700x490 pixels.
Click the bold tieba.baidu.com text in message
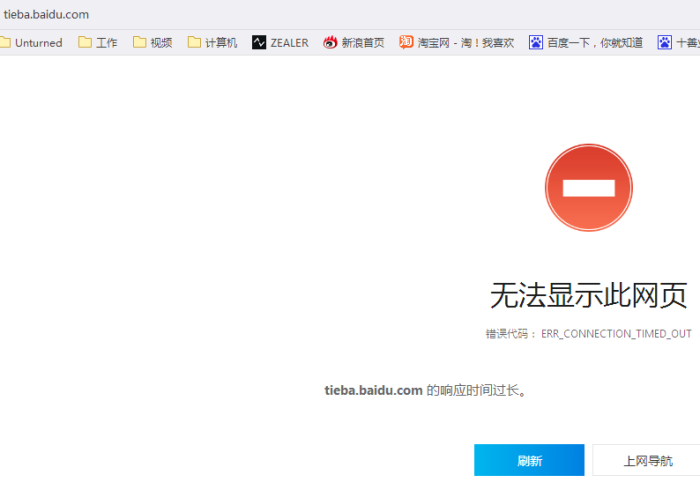point(373,390)
